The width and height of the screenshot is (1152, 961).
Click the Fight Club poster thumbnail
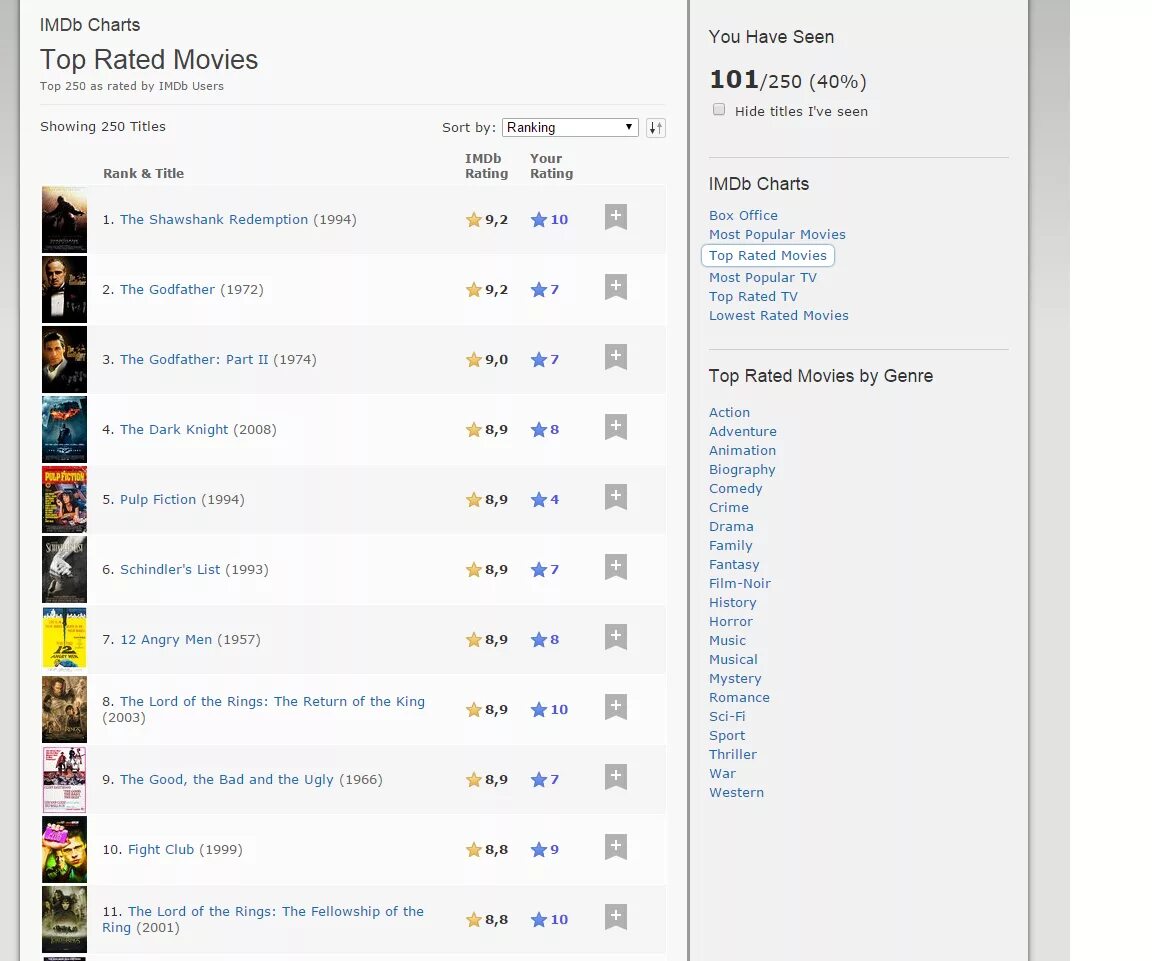pos(65,849)
